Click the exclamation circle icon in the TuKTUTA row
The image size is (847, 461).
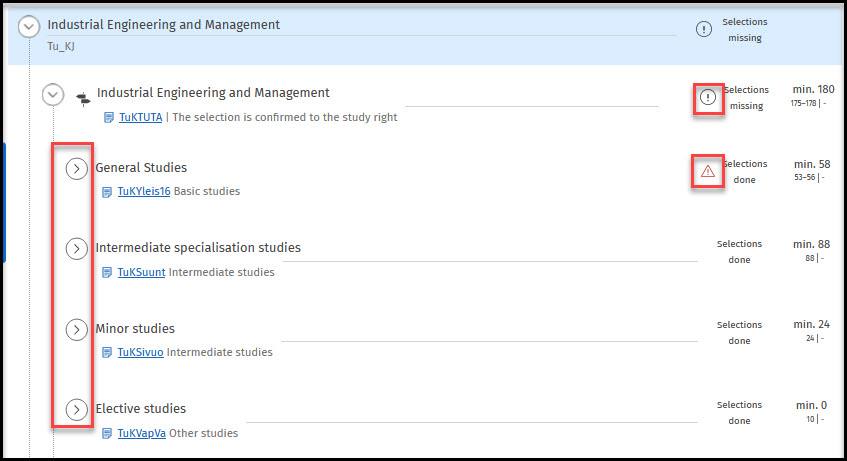pyautogui.click(x=708, y=97)
